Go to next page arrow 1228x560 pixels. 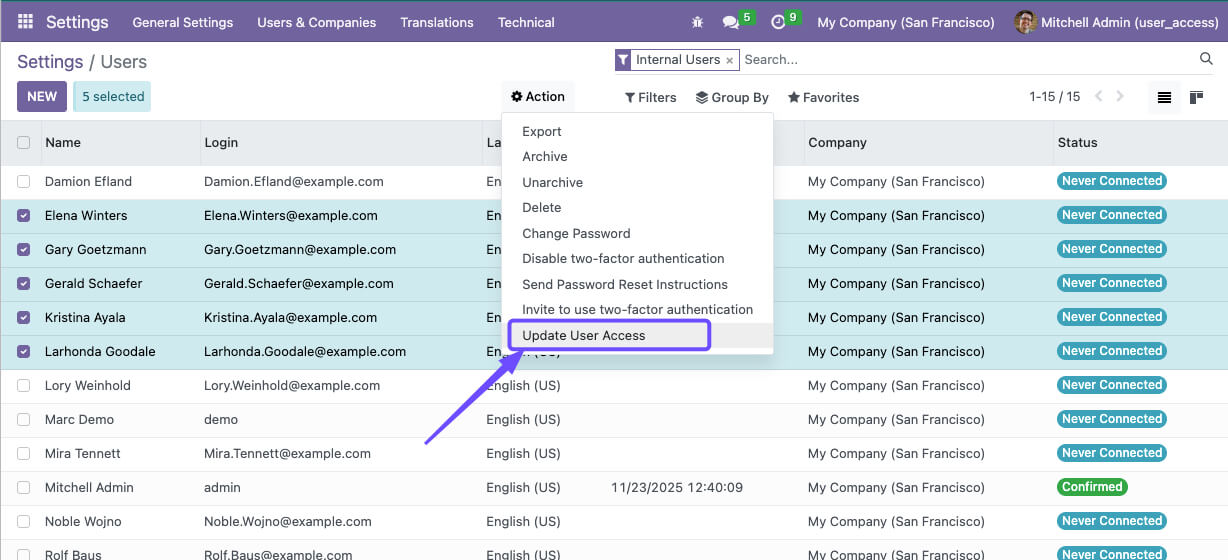tap(1120, 97)
